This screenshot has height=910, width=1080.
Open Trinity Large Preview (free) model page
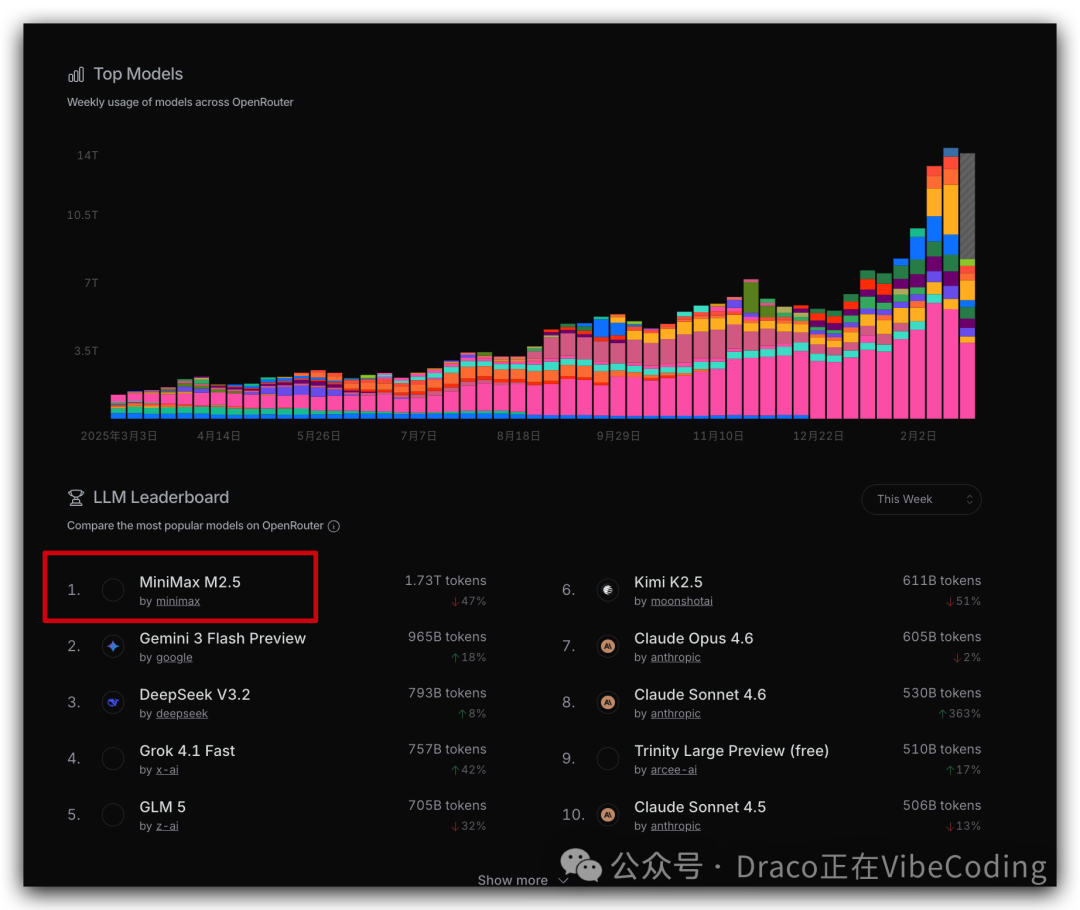[x=731, y=751]
